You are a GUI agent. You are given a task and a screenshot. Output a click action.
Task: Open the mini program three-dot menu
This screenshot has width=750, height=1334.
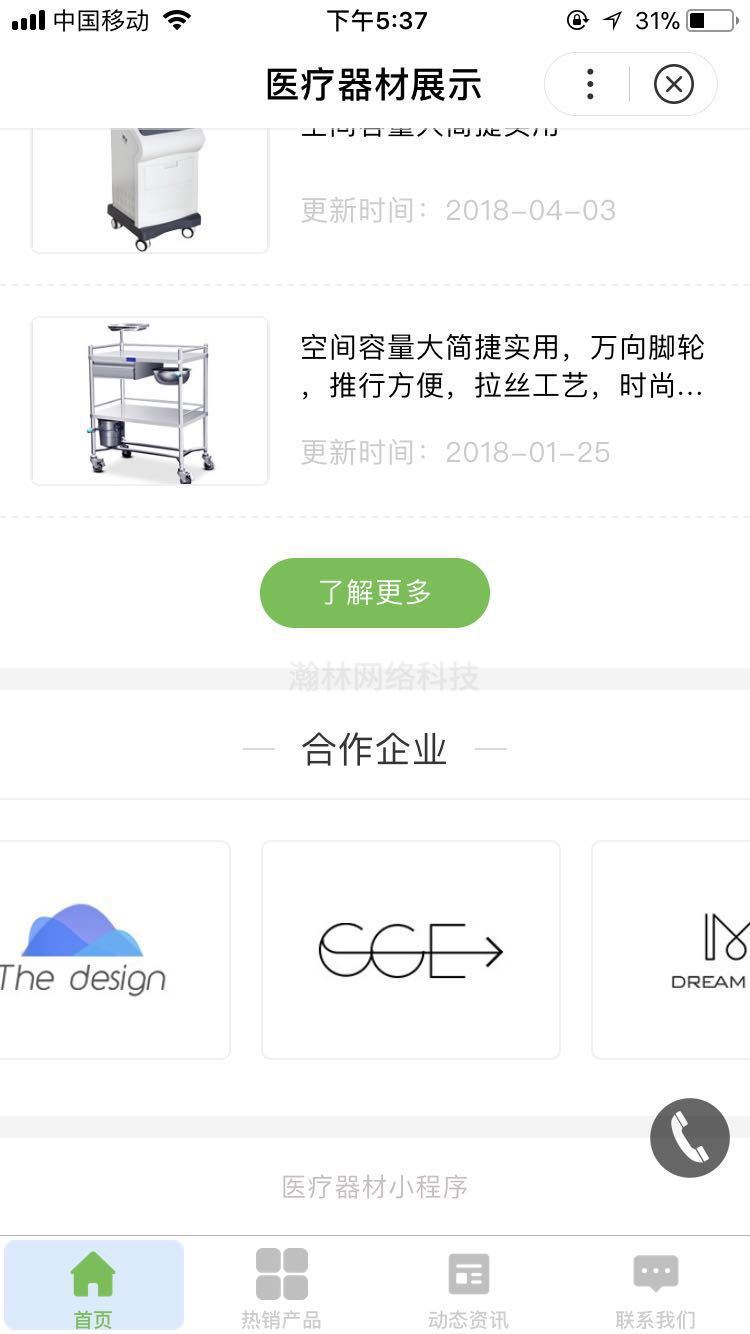point(590,84)
